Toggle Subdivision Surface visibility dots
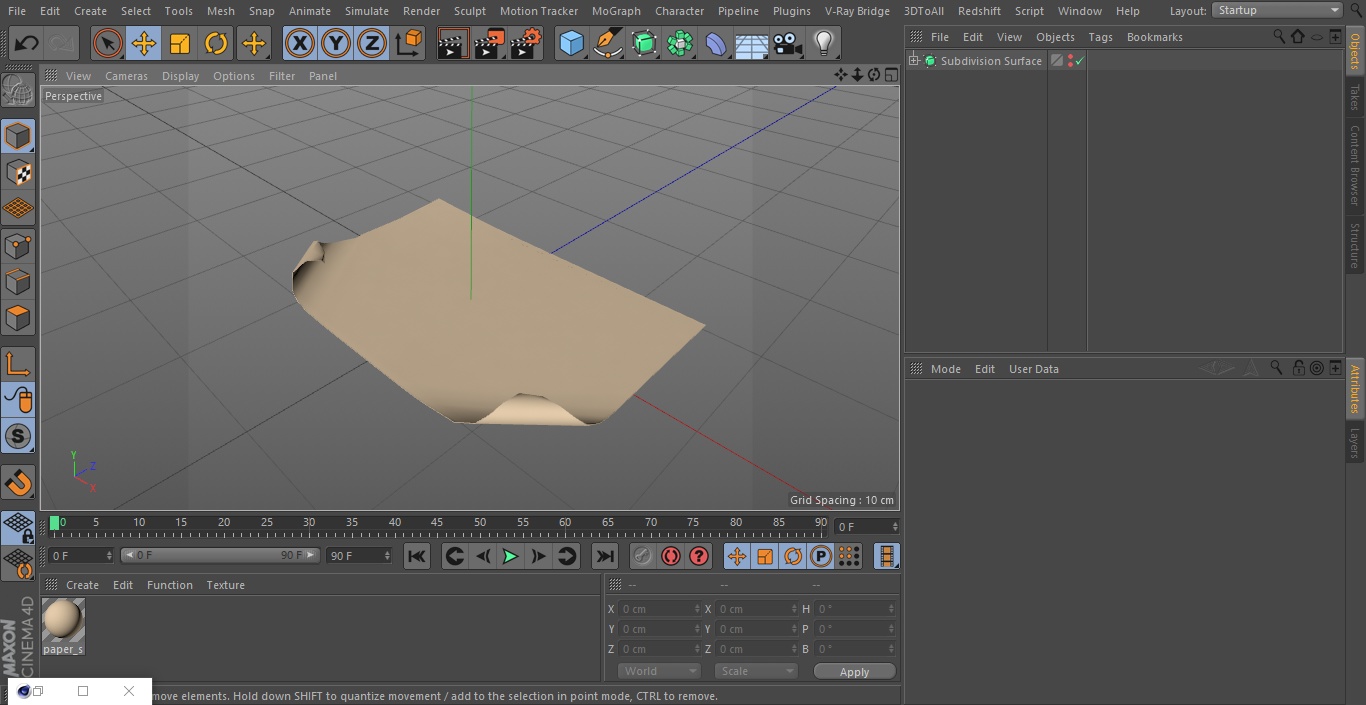This screenshot has height=705, width=1366. (x=1070, y=61)
